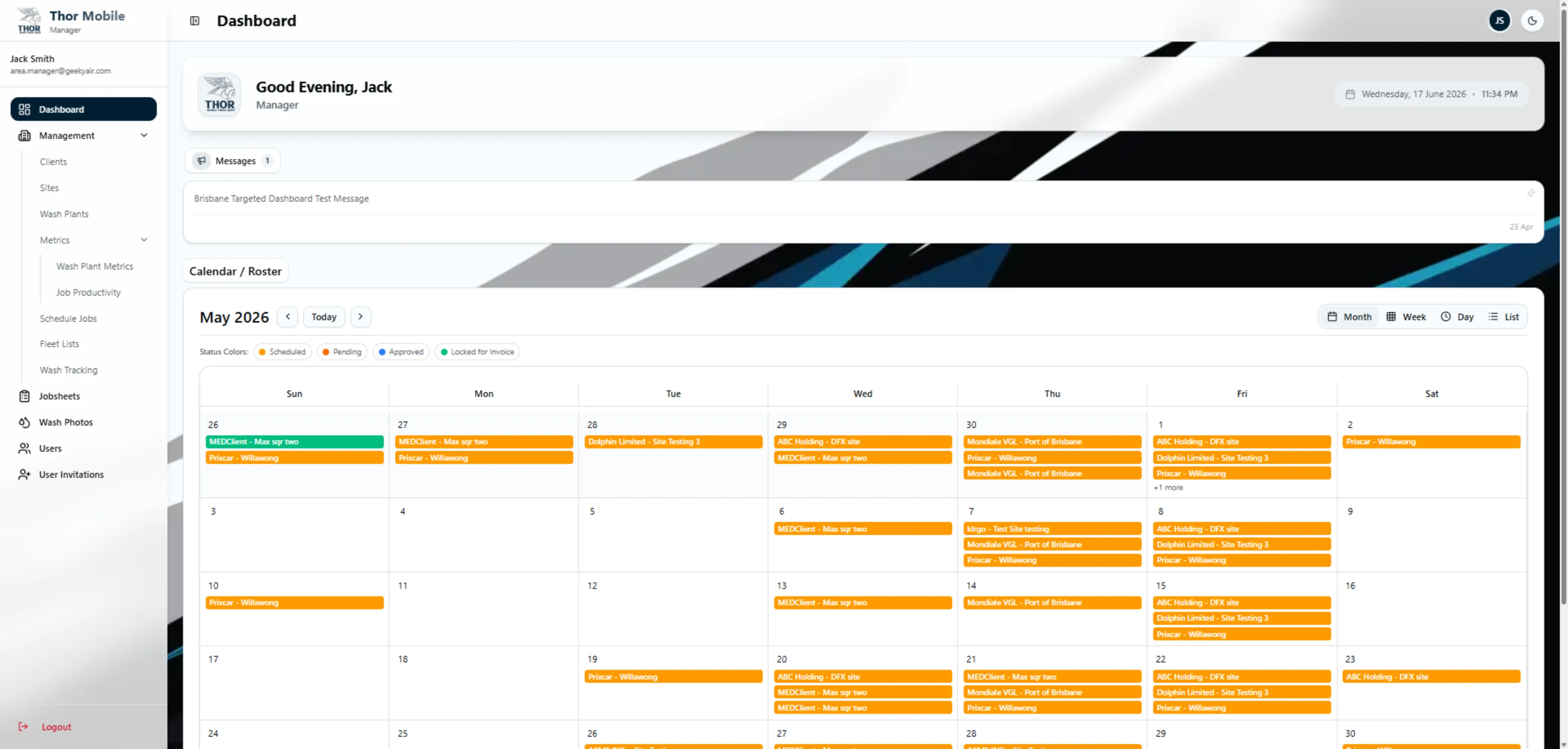Click the Pending status color chip
This screenshot has width=1568, height=749.
coord(341,352)
